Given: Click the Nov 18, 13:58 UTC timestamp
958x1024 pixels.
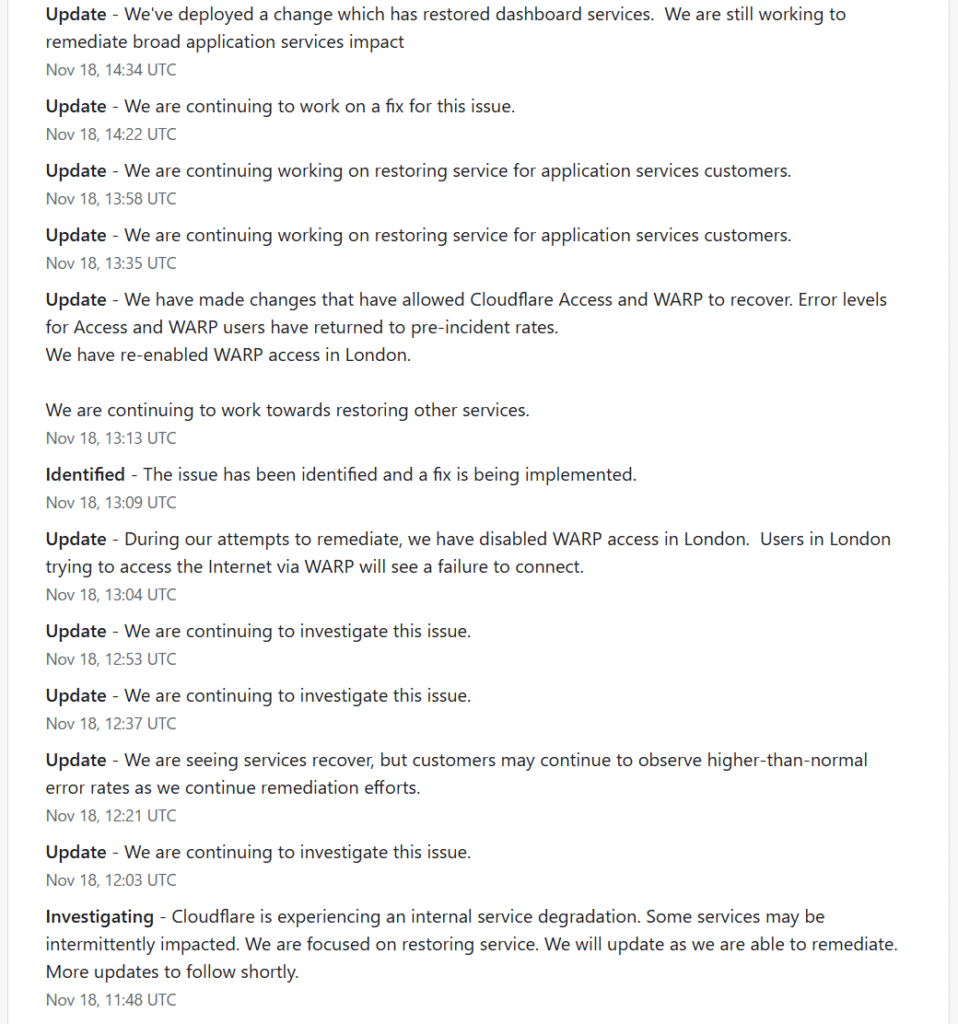Looking at the screenshot, I should coord(111,198).
